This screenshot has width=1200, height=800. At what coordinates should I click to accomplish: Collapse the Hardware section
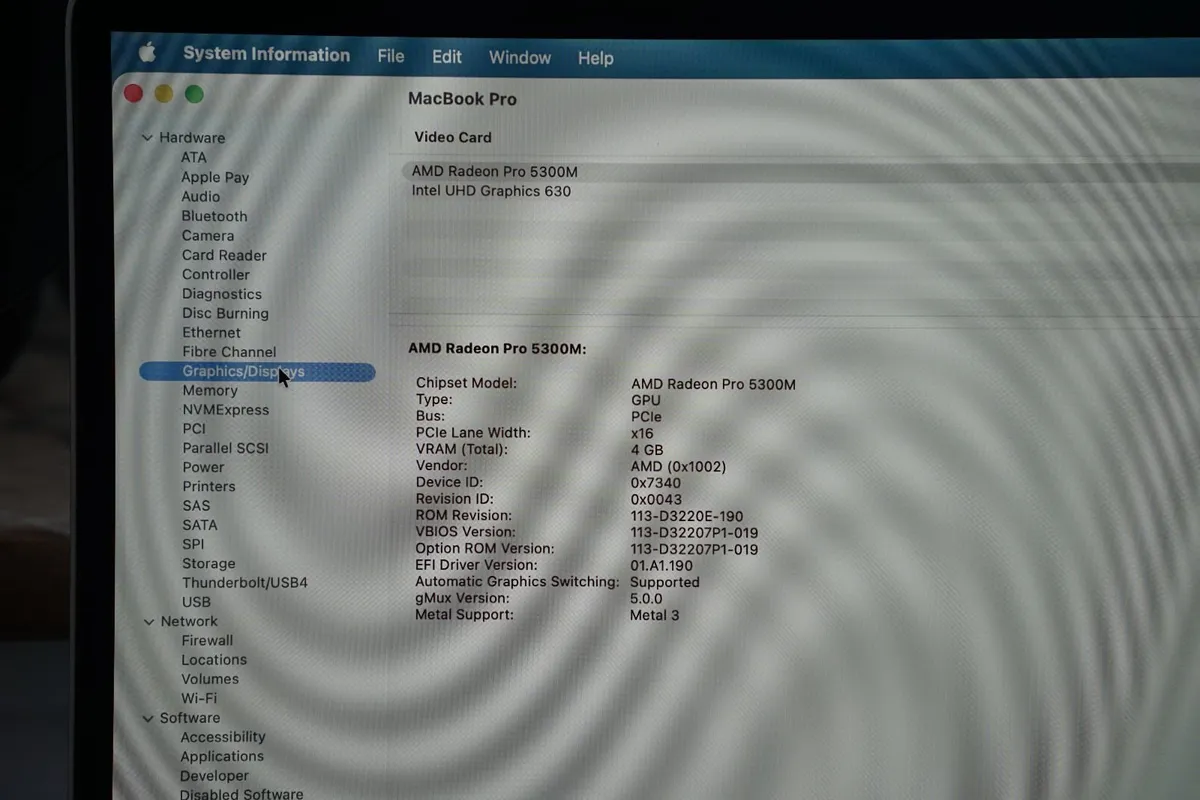point(148,137)
